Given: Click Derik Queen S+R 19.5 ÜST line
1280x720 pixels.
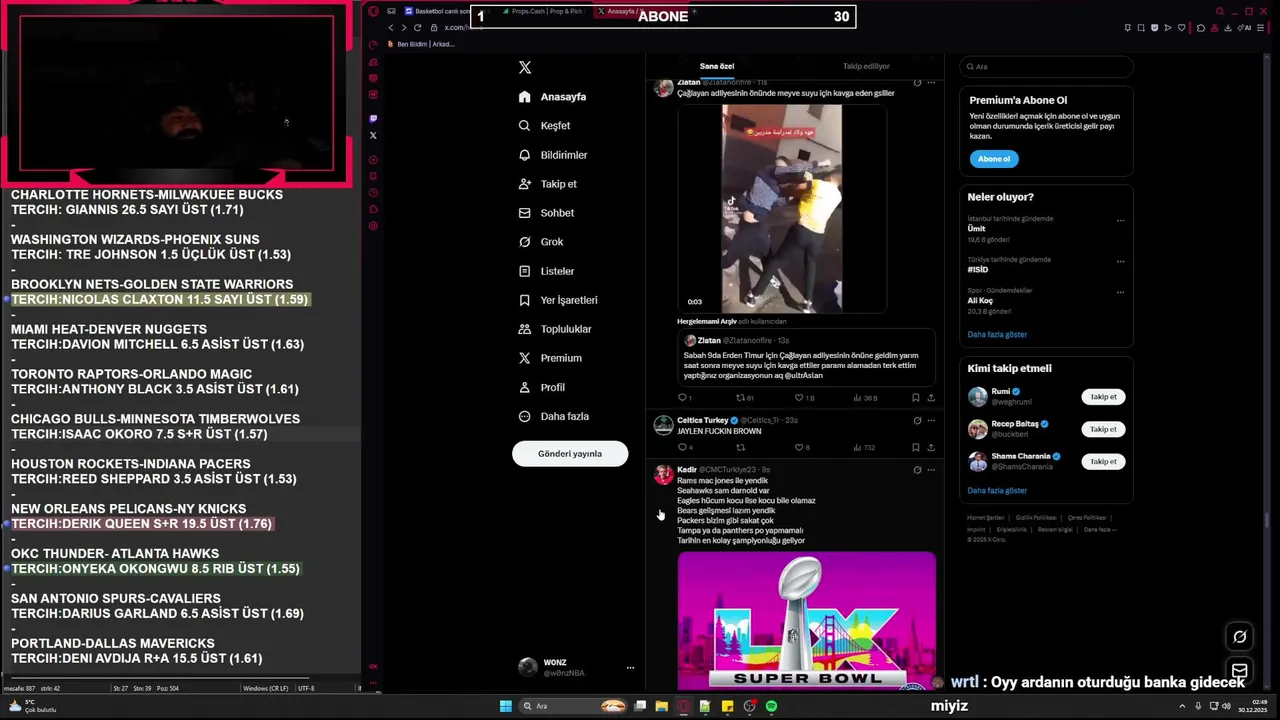Looking at the screenshot, I should (x=141, y=524).
